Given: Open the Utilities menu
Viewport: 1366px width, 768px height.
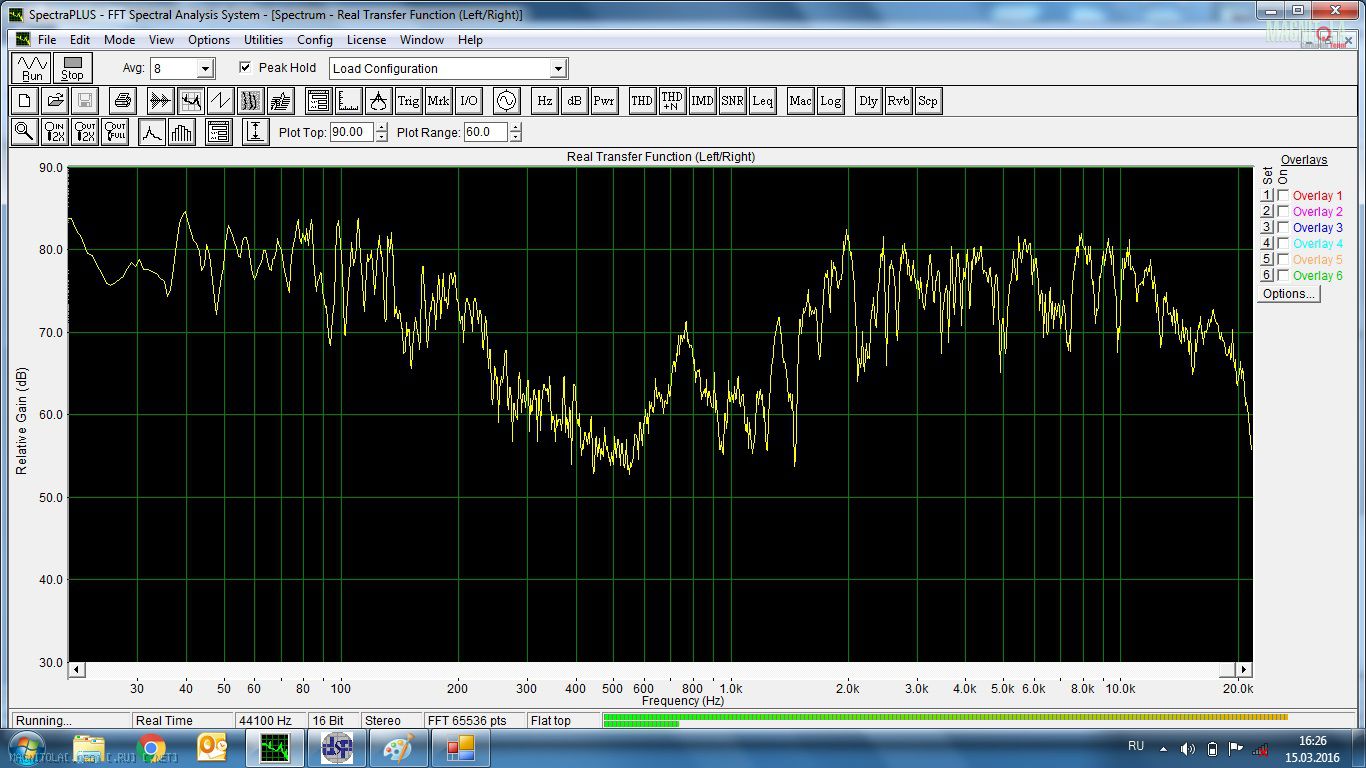Looking at the screenshot, I should [264, 40].
